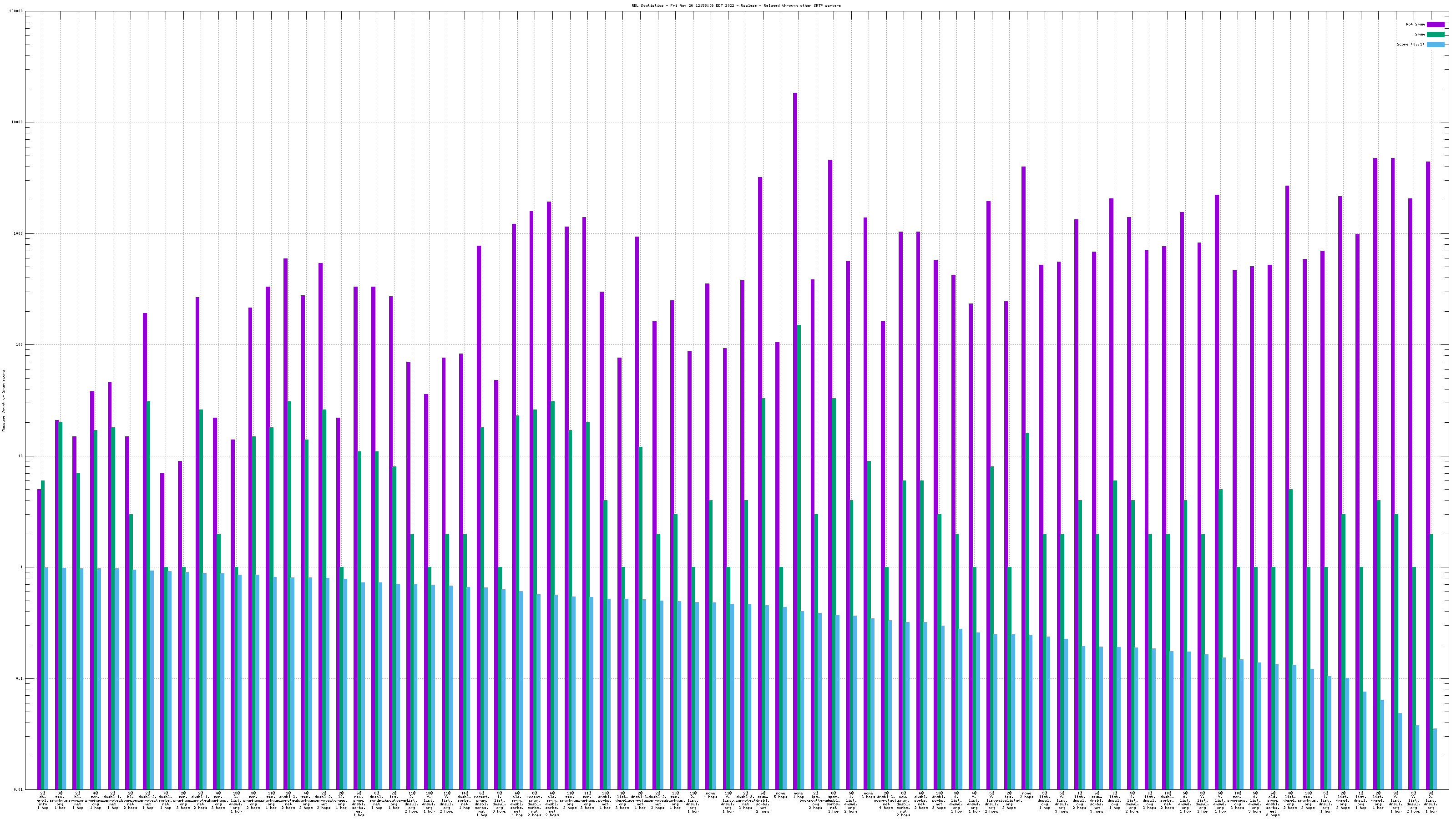Click the 0.01 y-axis tick label

click(x=19, y=789)
